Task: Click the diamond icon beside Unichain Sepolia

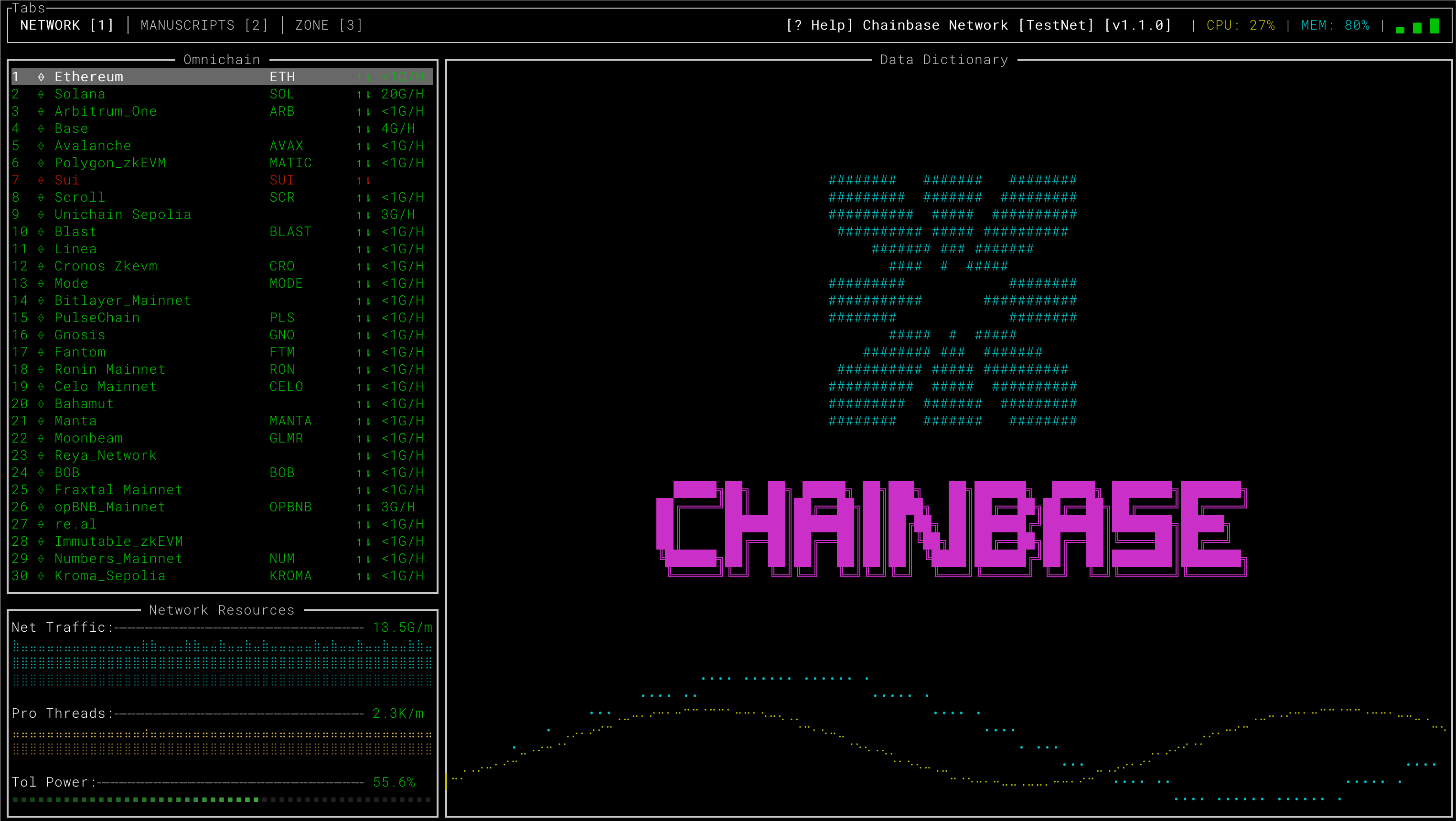Action: coord(41,215)
